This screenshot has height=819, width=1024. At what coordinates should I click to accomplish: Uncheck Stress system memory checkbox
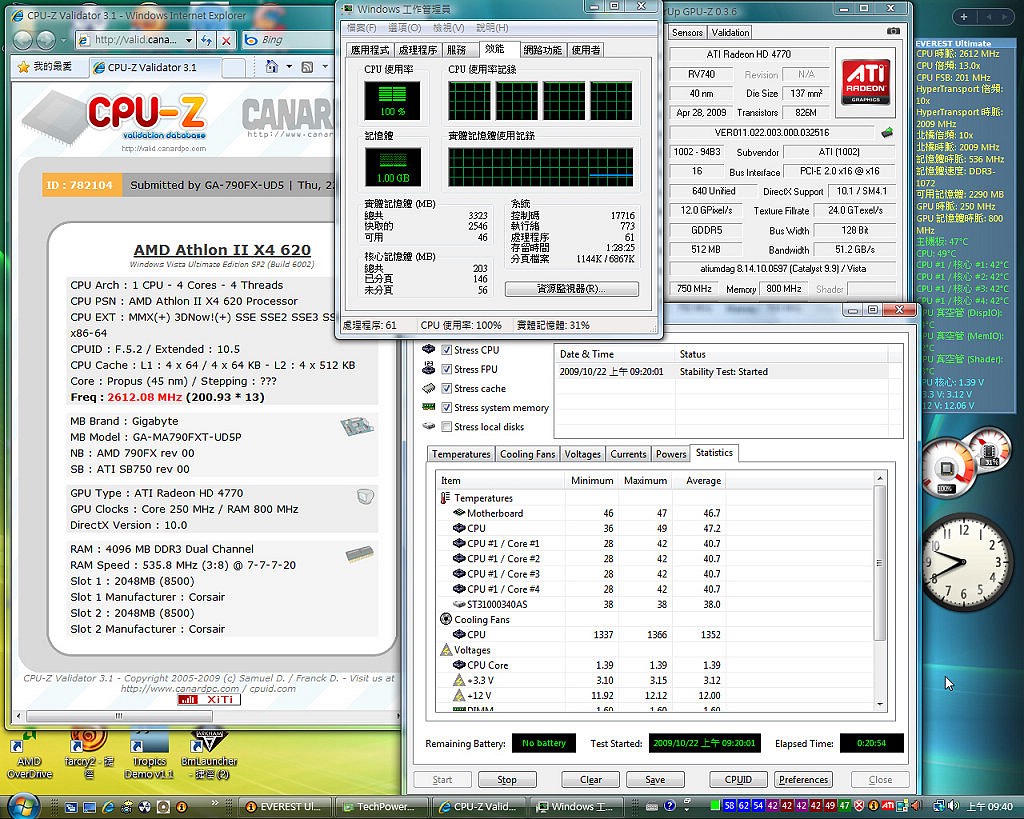click(x=447, y=408)
